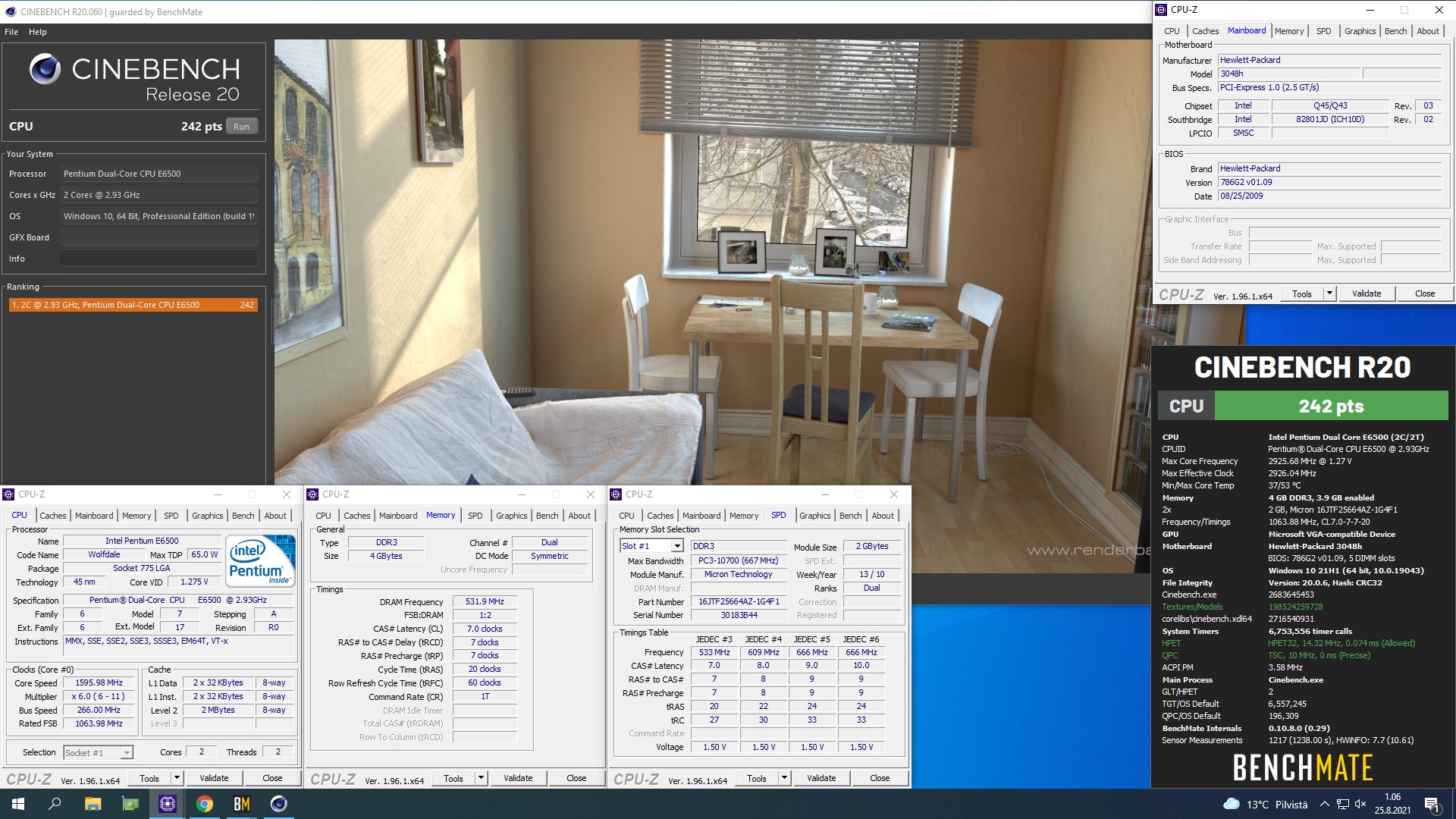Open the Windows Start menu
Screen dimensions: 1456x819
click(18, 804)
